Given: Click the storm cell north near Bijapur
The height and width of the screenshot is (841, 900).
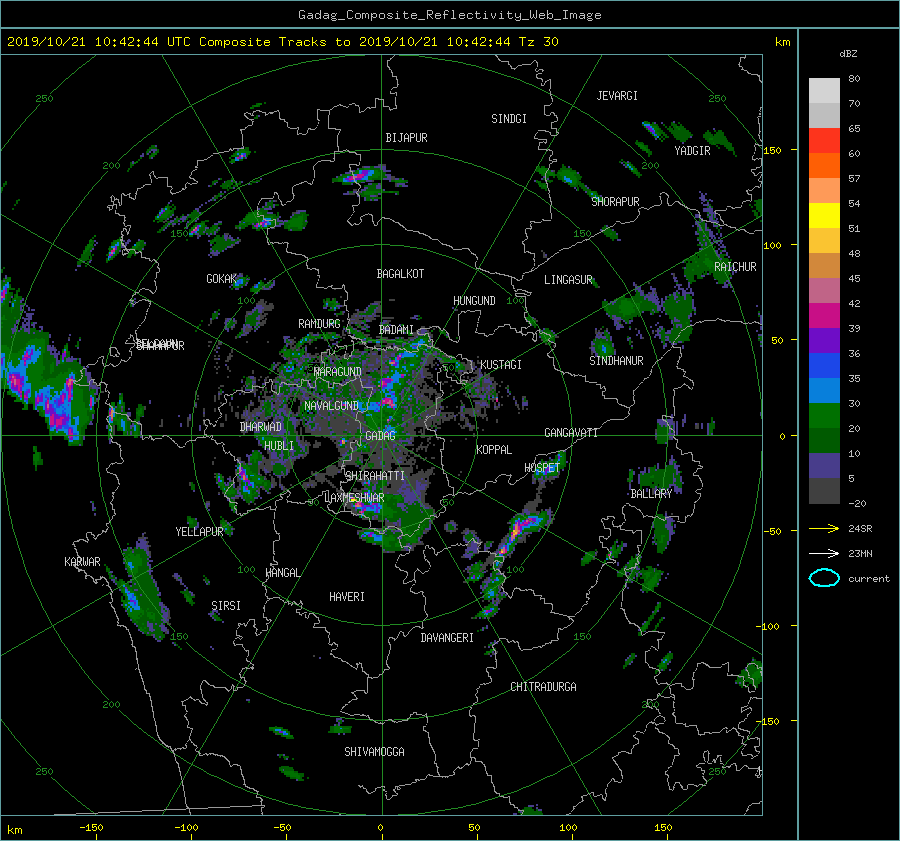Looking at the screenshot, I should point(367,176).
